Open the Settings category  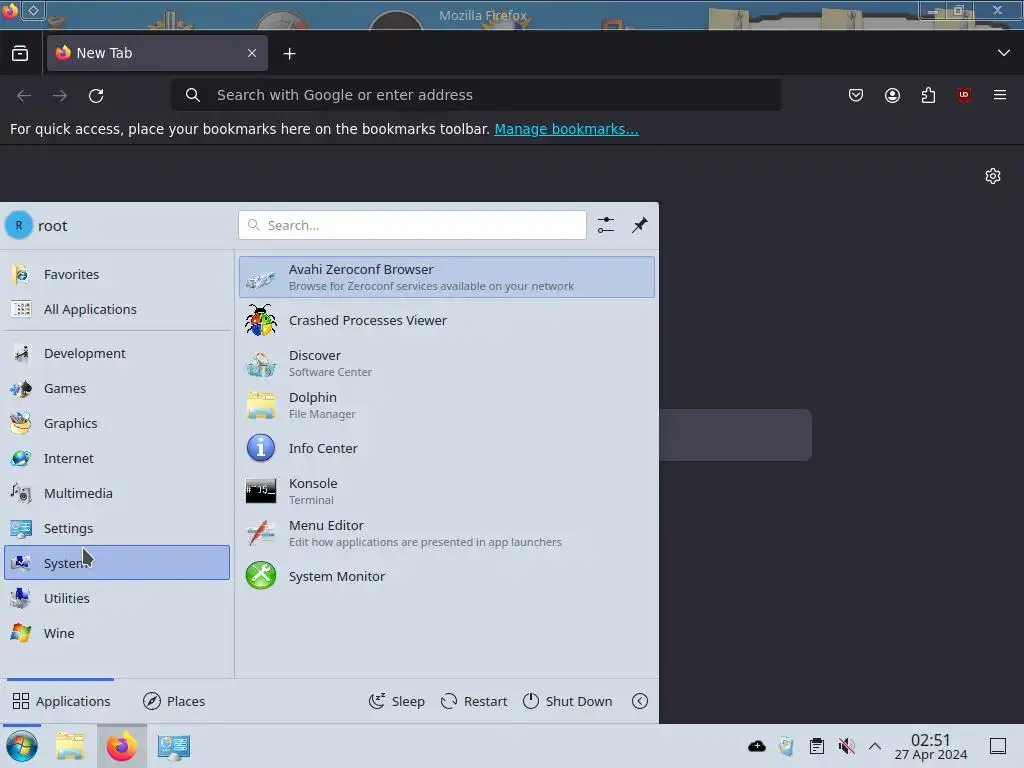click(x=117, y=528)
